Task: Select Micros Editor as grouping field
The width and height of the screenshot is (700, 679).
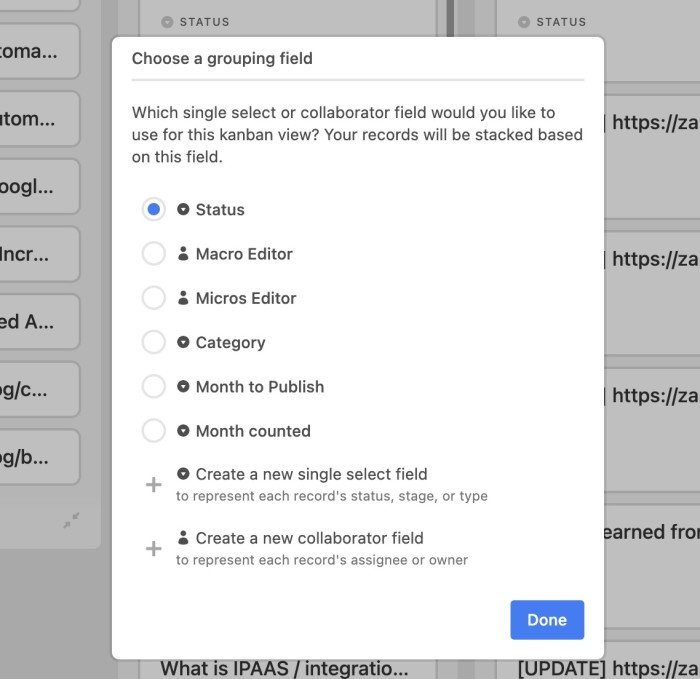Action: pos(154,298)
